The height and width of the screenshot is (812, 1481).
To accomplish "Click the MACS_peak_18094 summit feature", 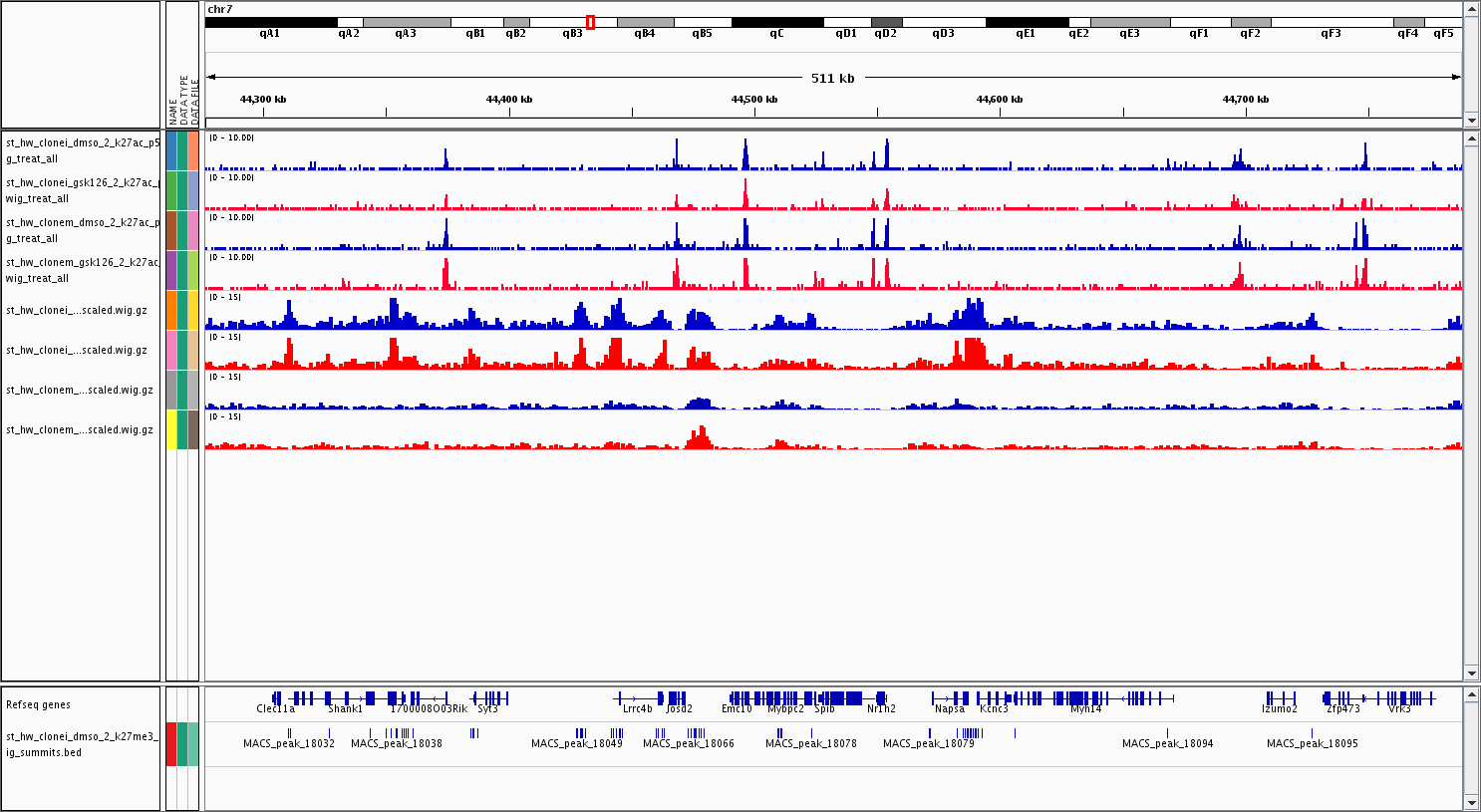I will click(x=1168, y=733).
